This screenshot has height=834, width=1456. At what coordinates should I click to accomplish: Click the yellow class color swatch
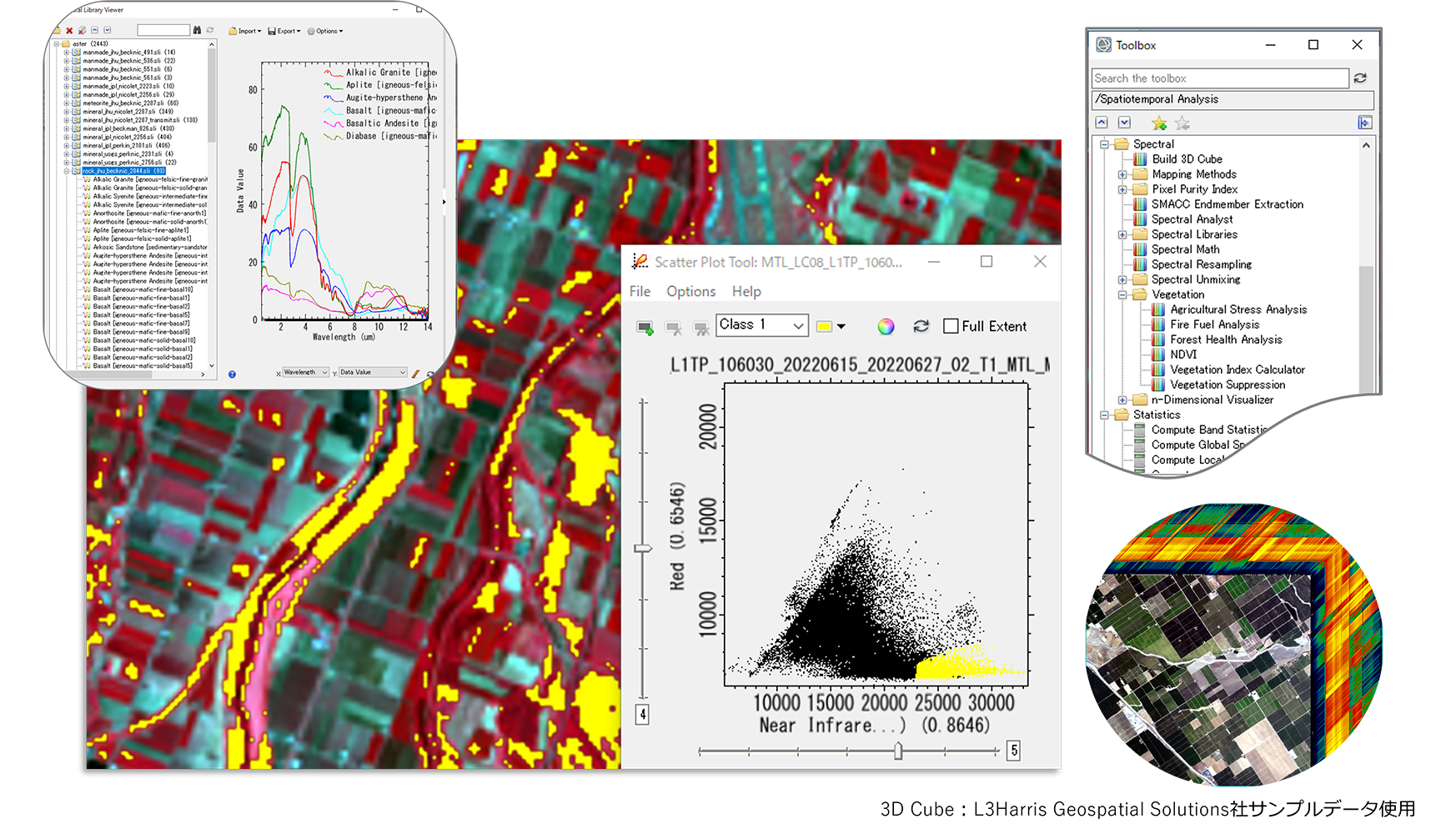(824, 327)
